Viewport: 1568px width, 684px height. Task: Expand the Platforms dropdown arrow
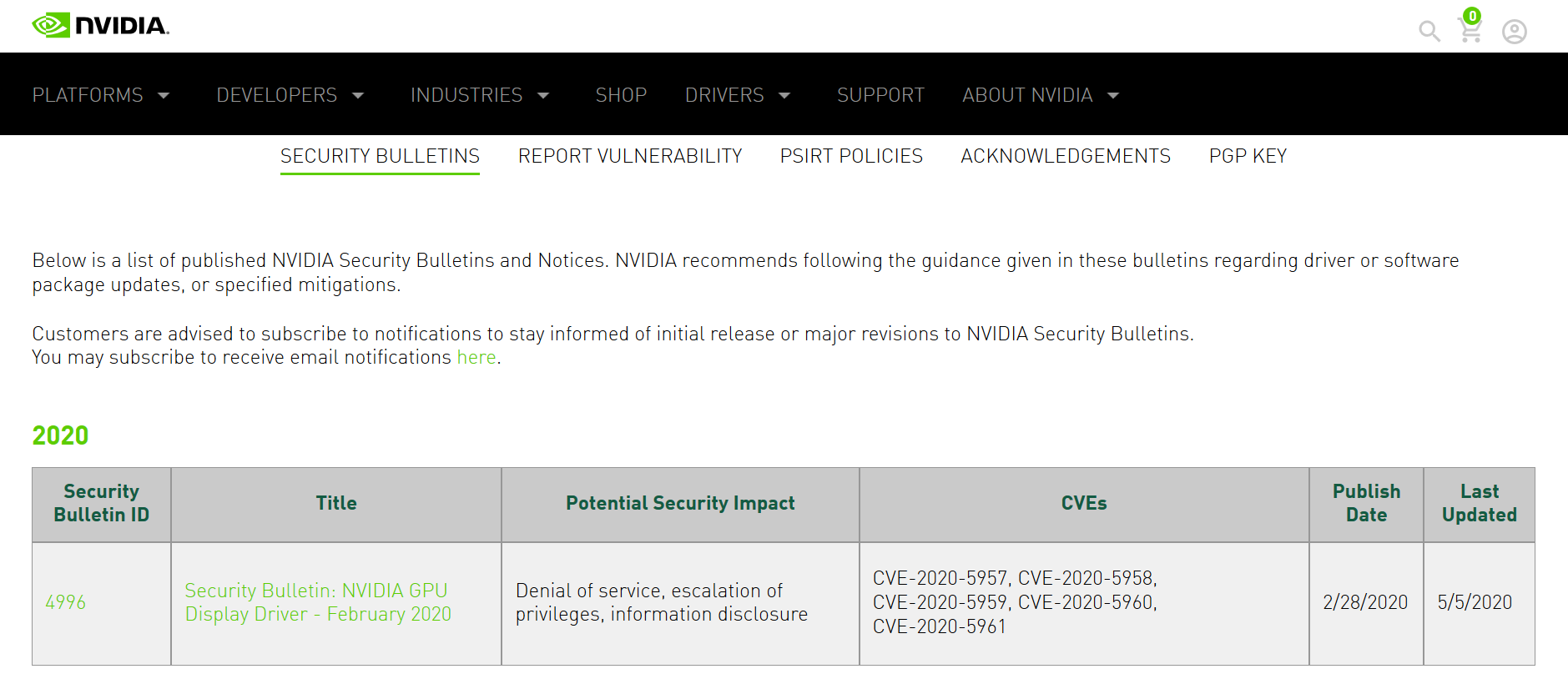pyautogui.click(x=164, y=96)
